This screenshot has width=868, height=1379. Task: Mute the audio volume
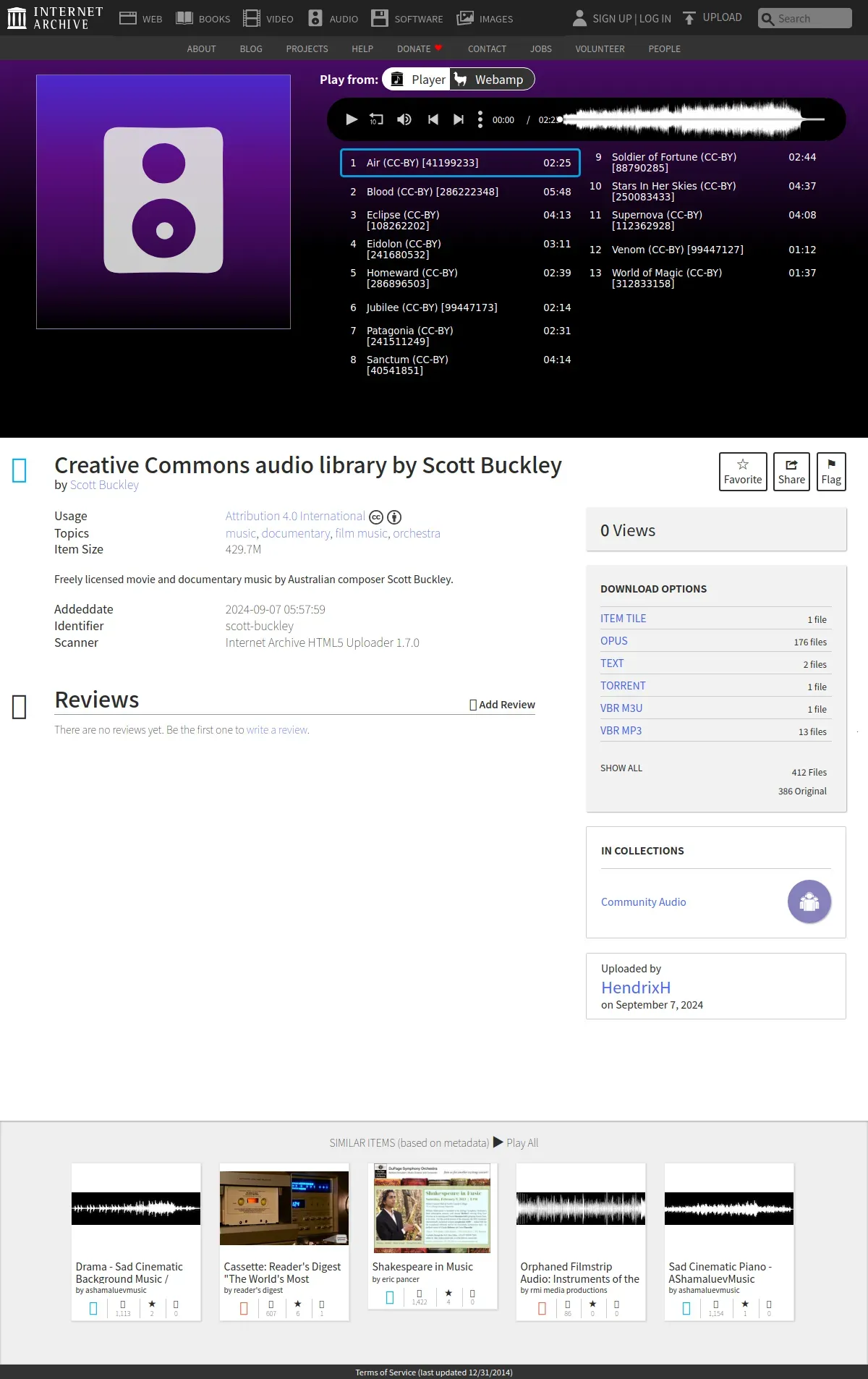point(404,119)
